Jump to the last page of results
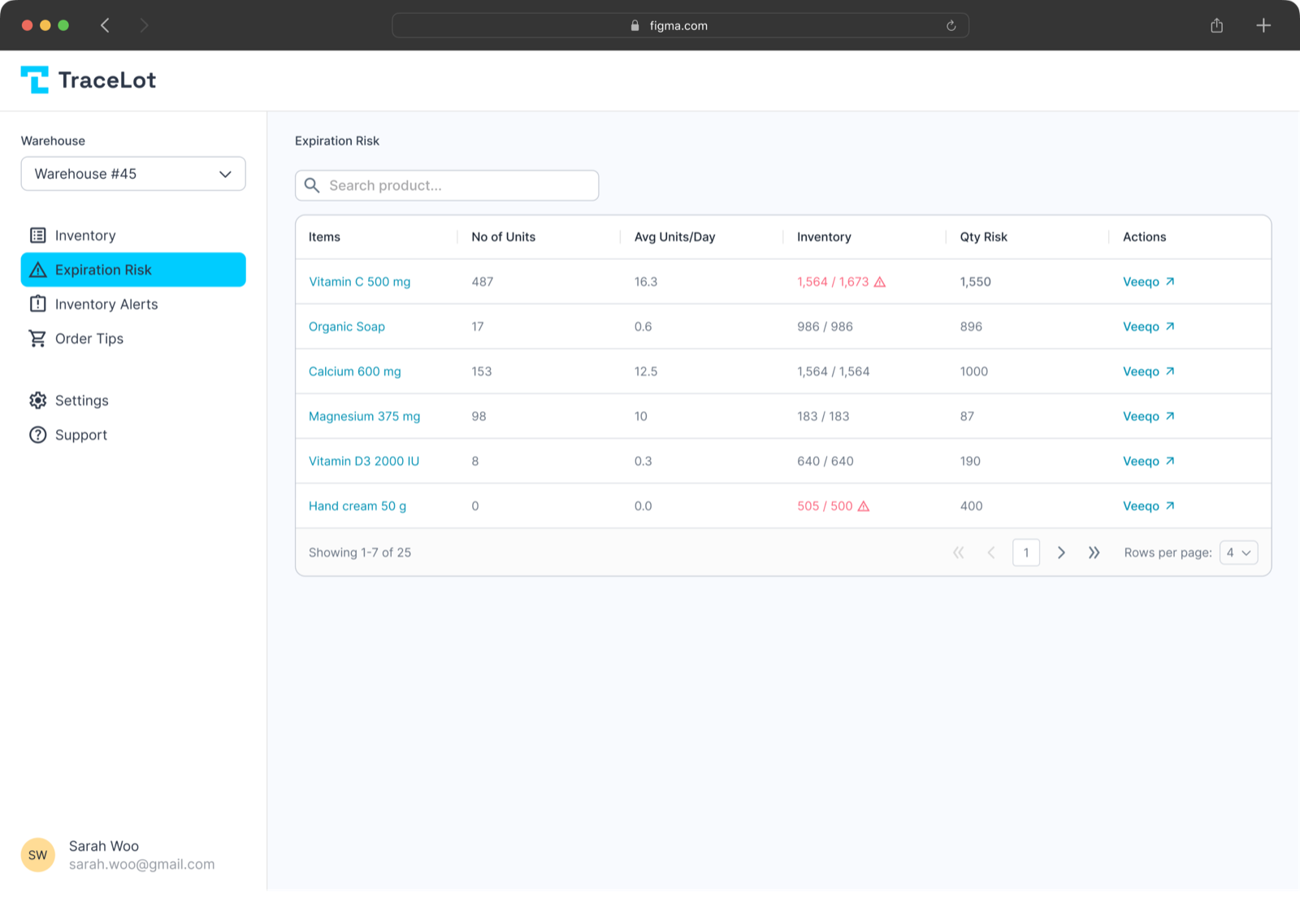The height and width of the screenshot is (924, 1300). [x=1094, y=552]
